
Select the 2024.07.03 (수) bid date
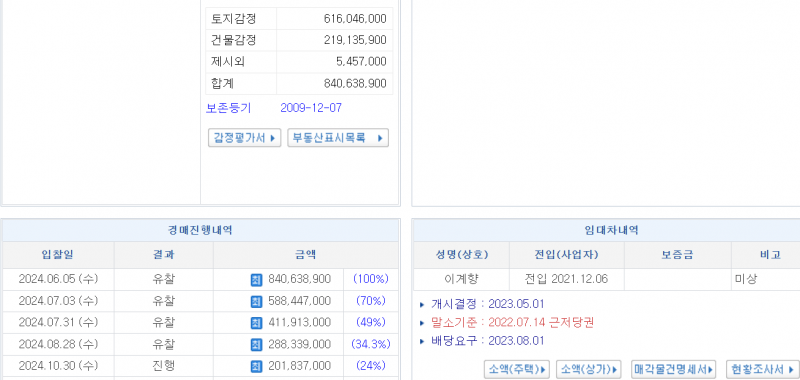coord(58,301)
